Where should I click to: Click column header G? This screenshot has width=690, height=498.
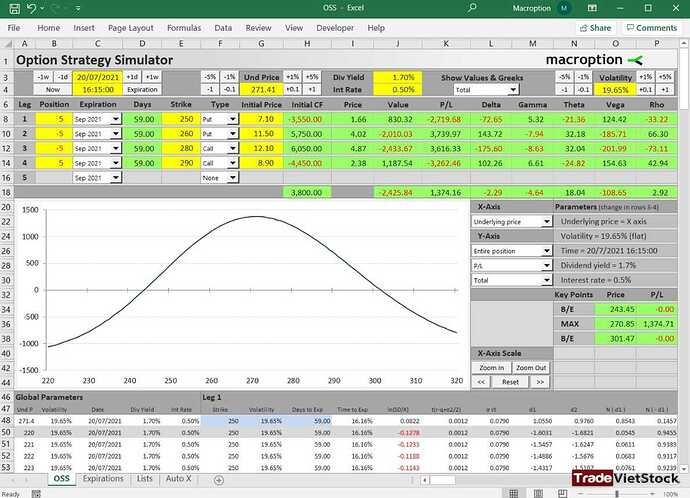(x=261, y=44)
